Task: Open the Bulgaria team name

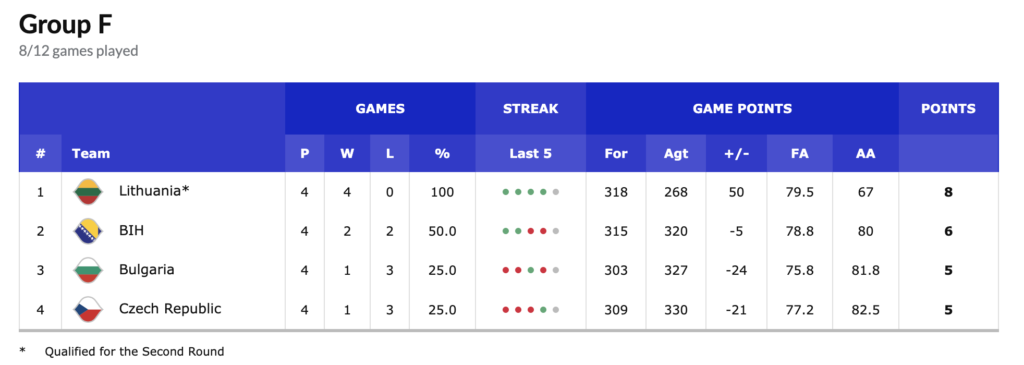Action: click(x=146, y=269)
